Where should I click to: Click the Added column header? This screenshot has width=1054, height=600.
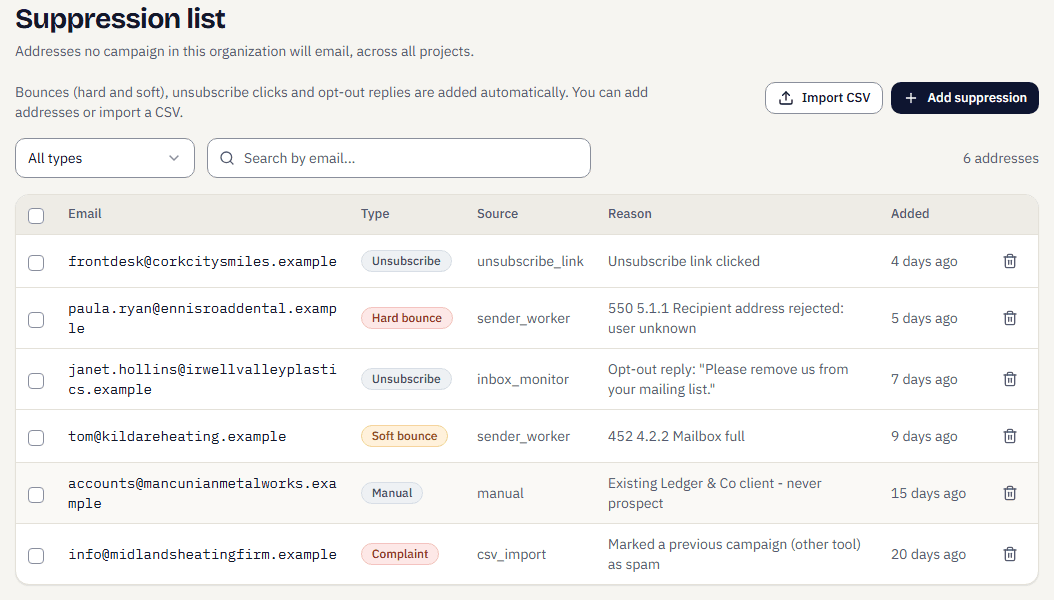pyautogui.click(x=910, y=214)
